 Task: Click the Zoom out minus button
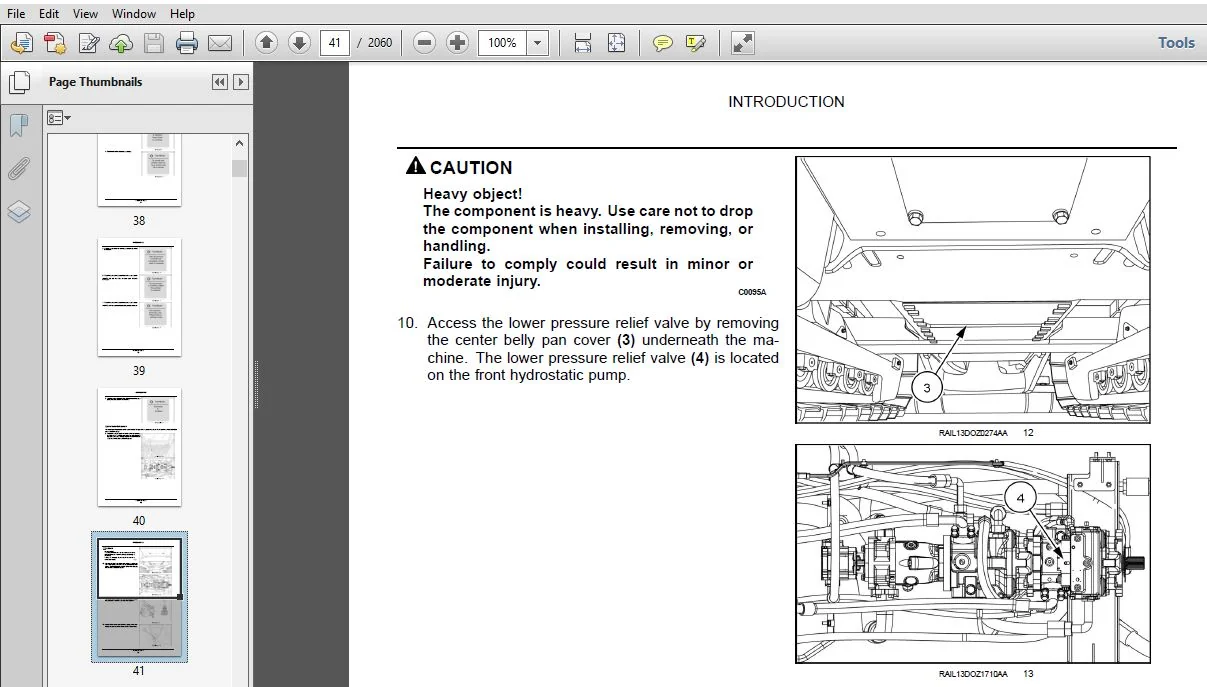pyautogui.click(x=424, y=43)
